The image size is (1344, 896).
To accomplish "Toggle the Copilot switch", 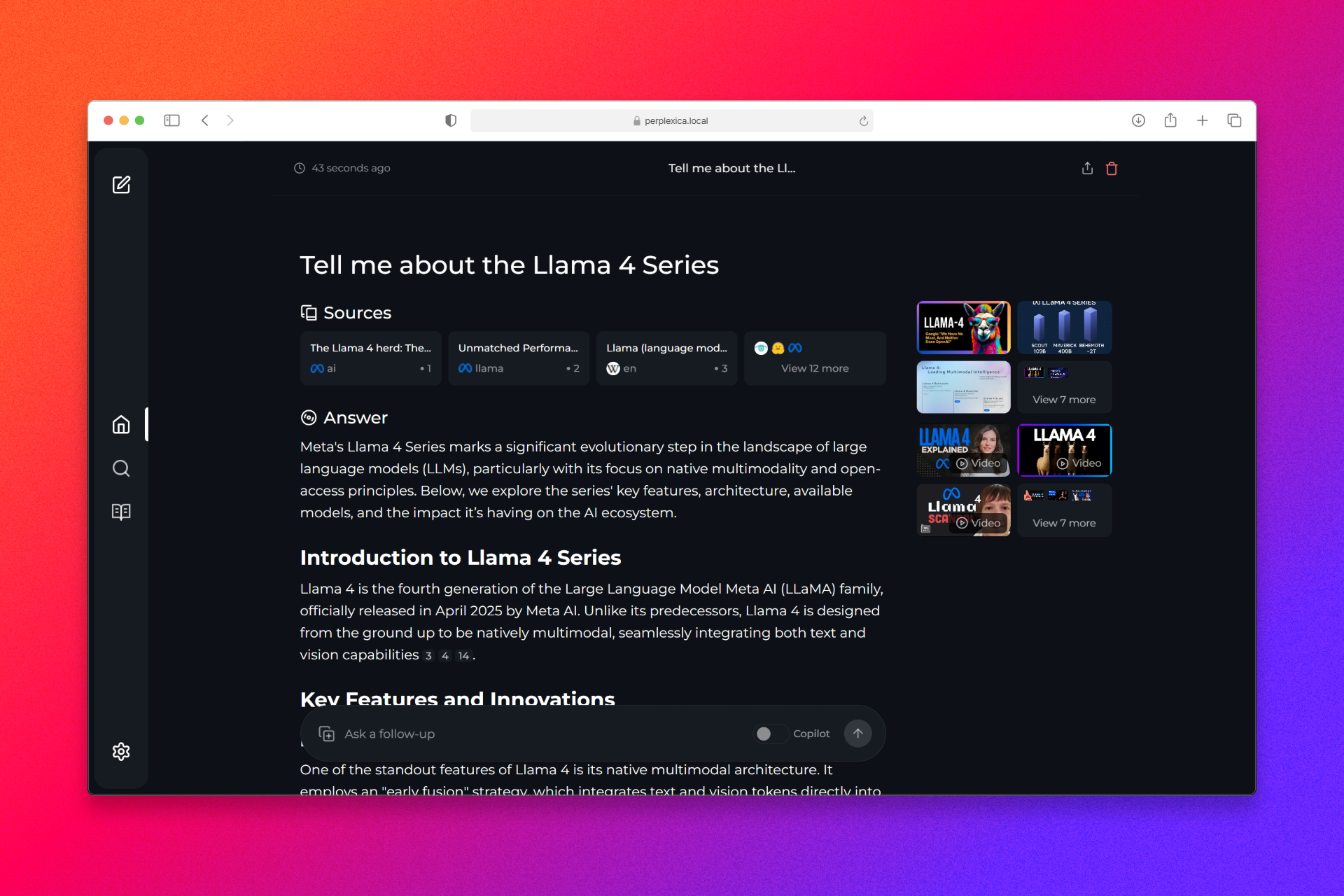I will 770,734.
